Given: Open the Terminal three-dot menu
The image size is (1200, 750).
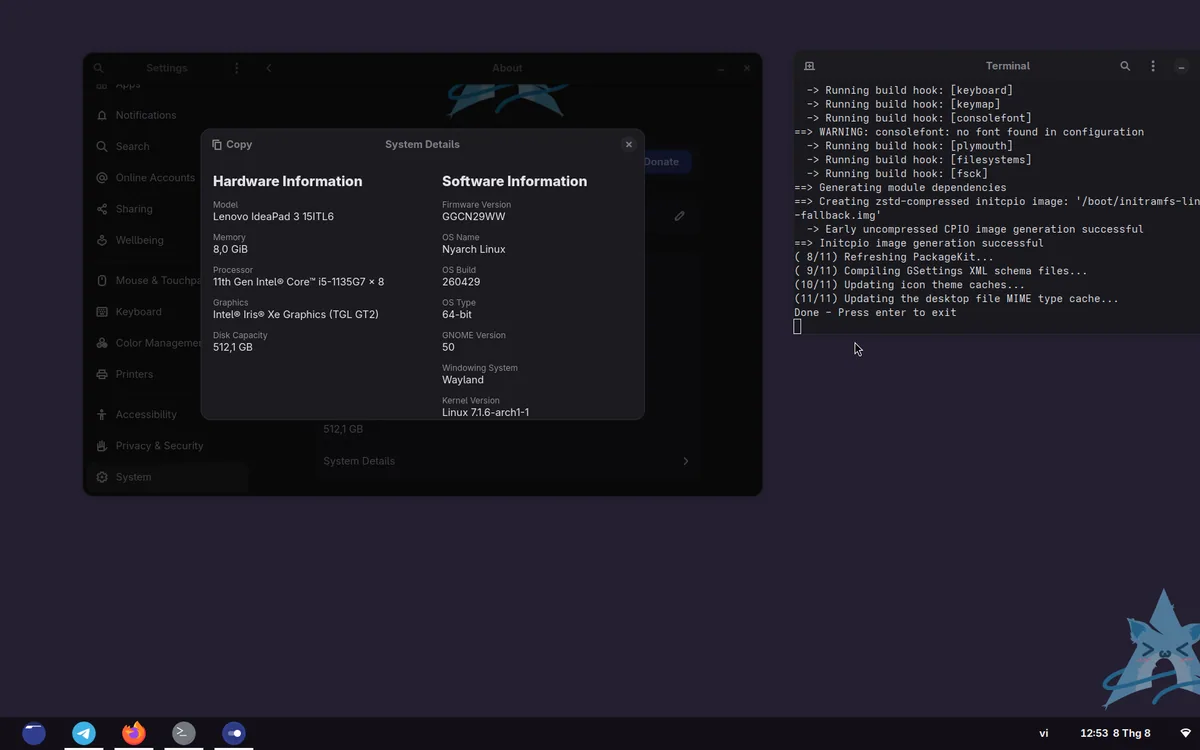Looking at the screenshot, I should pos(1153,66).
